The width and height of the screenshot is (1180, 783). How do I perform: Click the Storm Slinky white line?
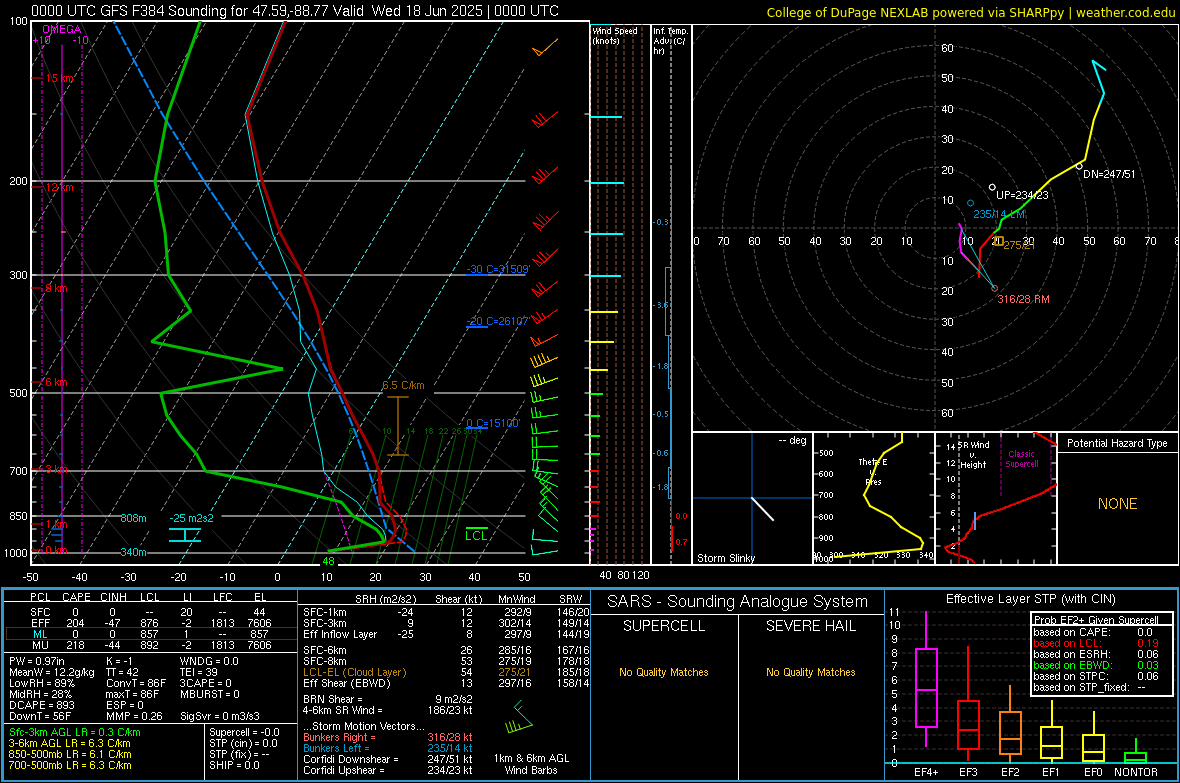pos(762,509)
